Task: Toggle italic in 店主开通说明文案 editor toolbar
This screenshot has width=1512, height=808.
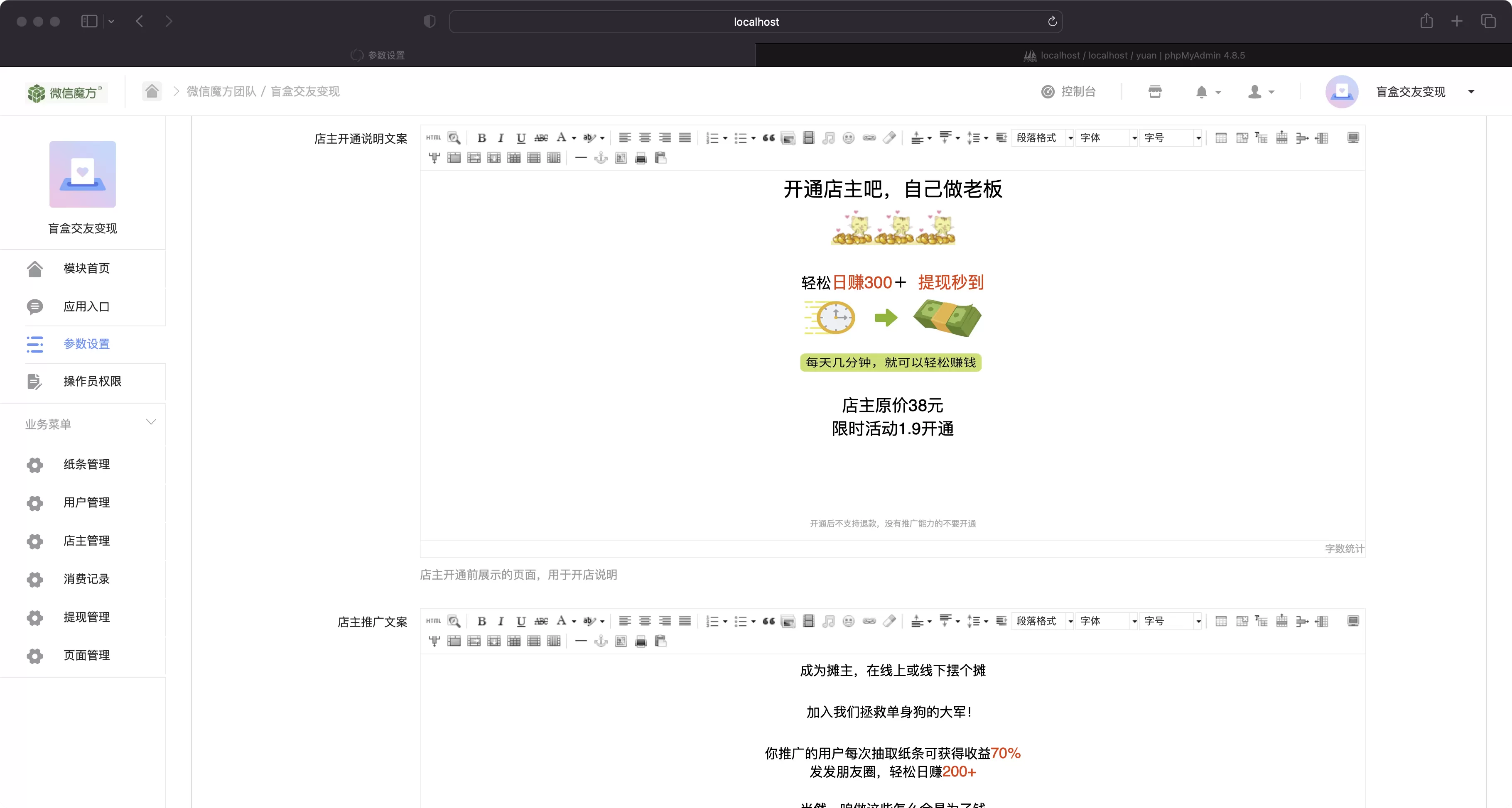Action: point(501,138)
